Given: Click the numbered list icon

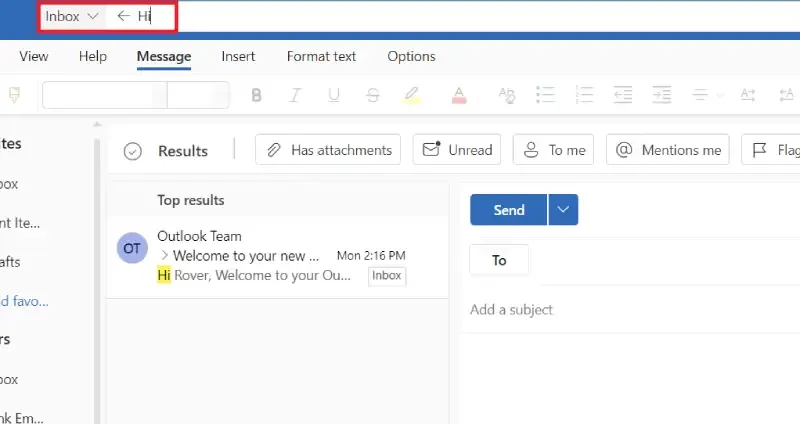Looking at the screenshot, I should point(584,95).
